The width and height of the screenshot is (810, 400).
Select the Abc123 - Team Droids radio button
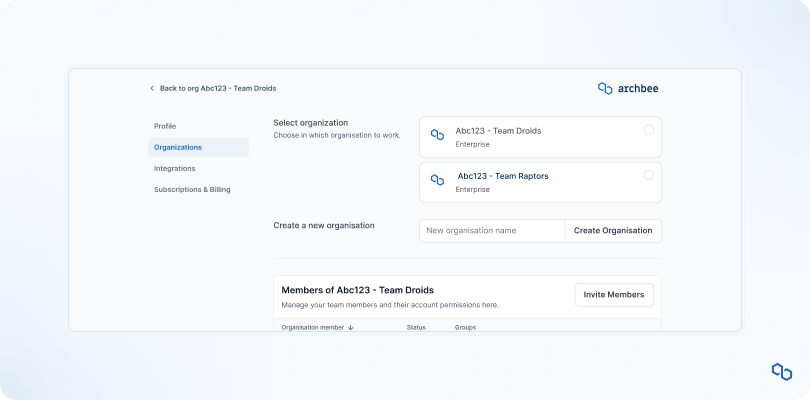point(648,130)
